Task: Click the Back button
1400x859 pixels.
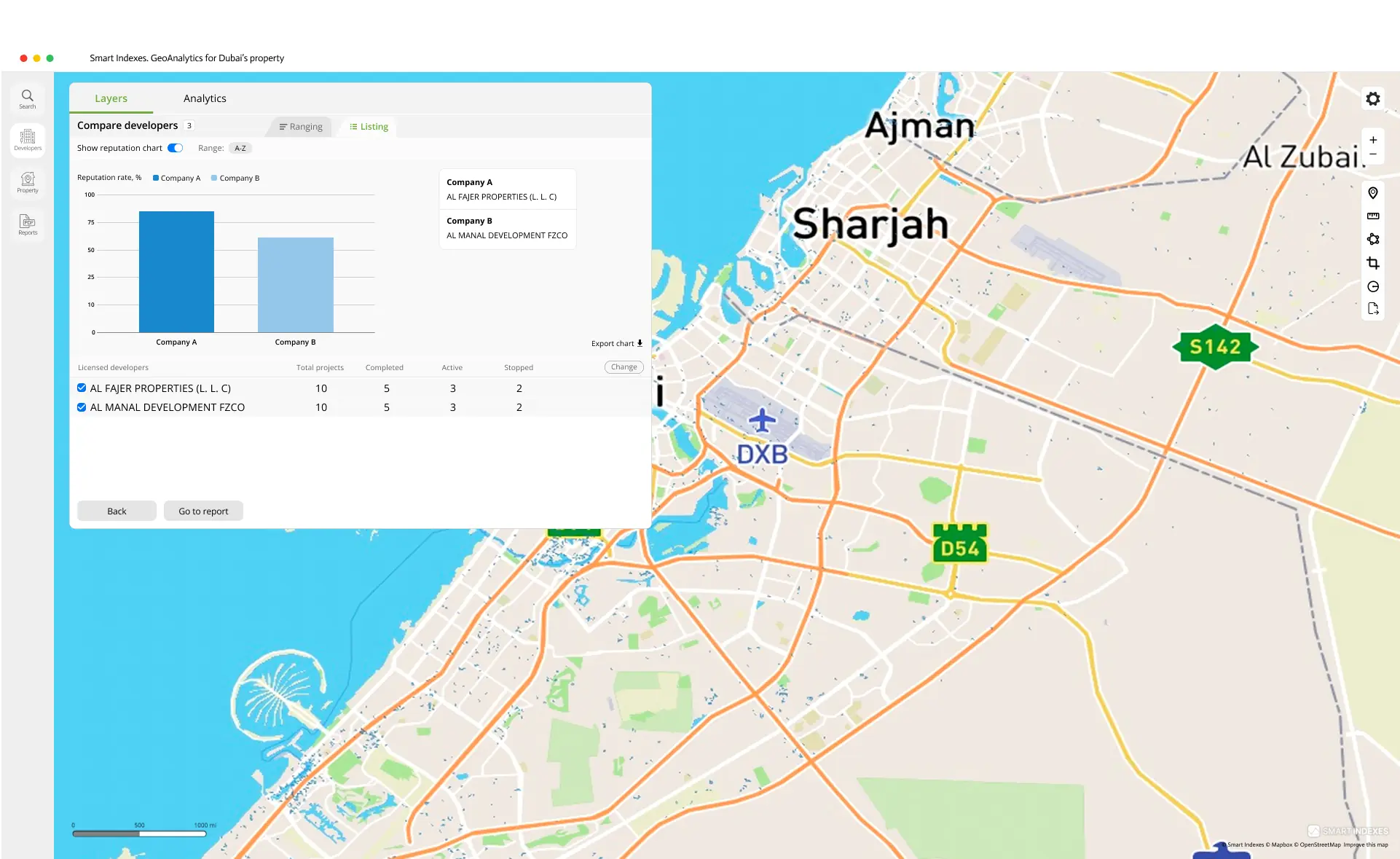Action: pyautogui.click(x=117, y=511)
